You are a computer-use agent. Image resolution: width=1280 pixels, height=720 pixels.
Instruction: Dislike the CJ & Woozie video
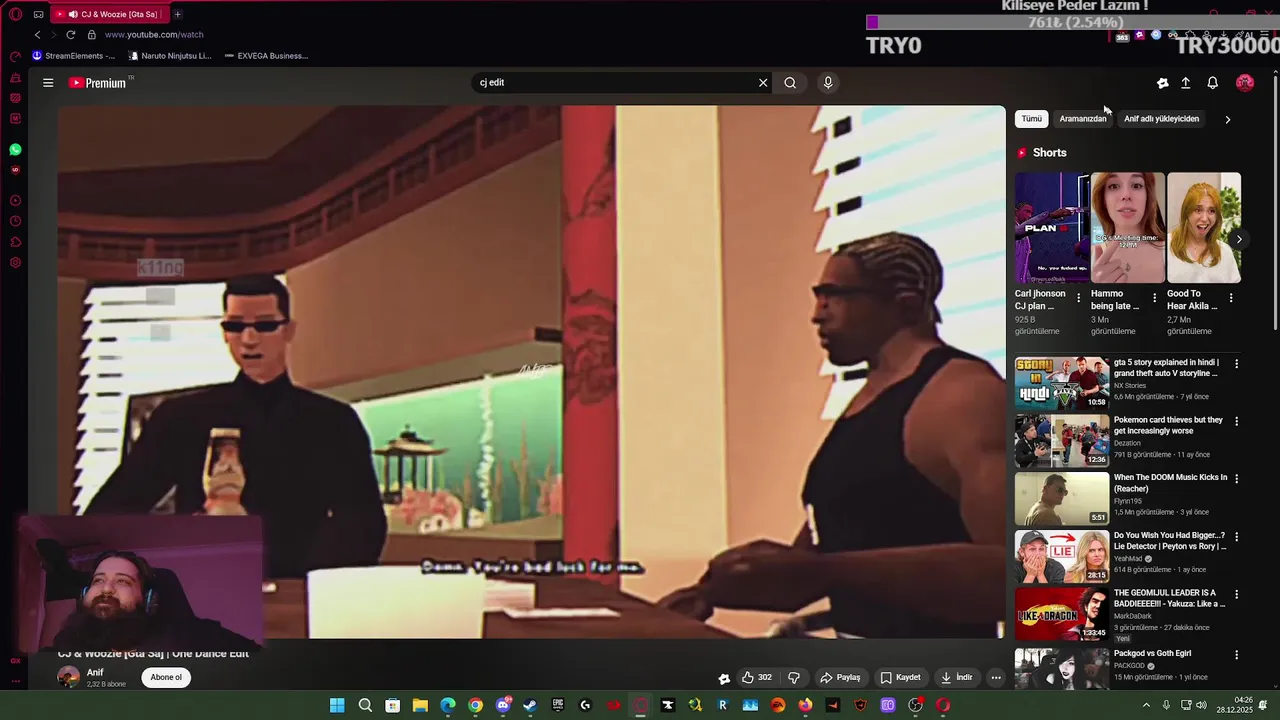coord(794,677)
